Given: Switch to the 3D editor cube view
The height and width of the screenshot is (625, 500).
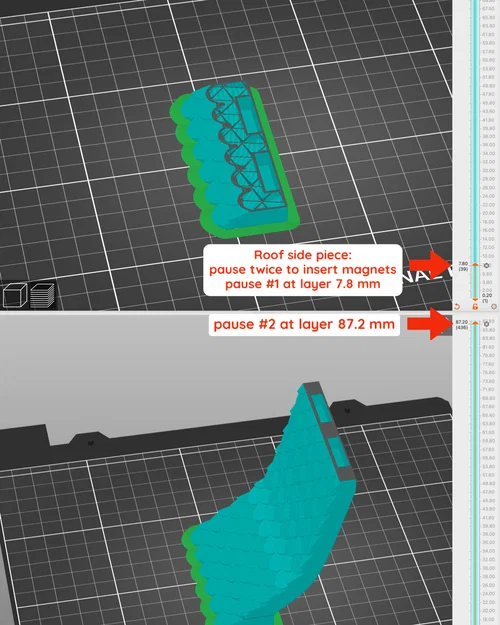Looking at the screenshot, I should click(15, 295).
